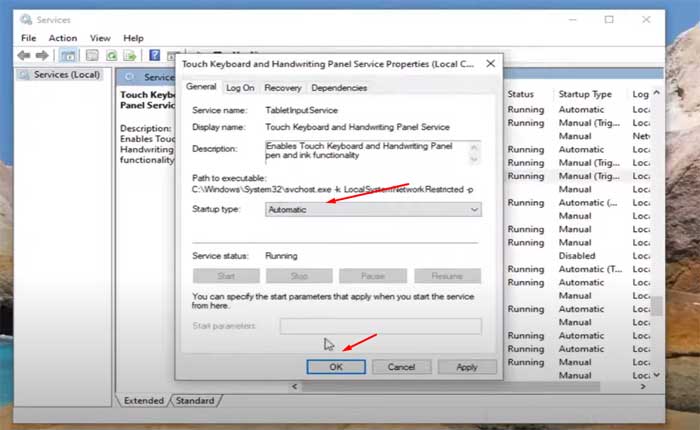700x430 pixels.
Task: Click the green Refresh toolbar icon
Action: point(111,55)
